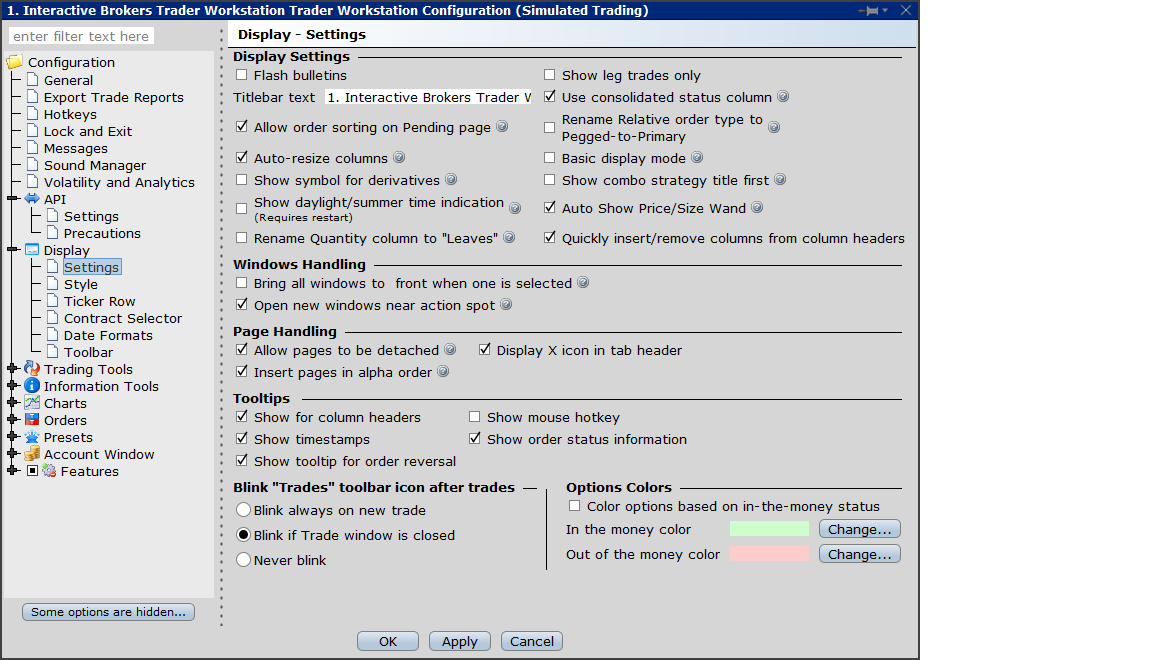Click Change button for In the money color
Image resolution: width=1152 pixels, height=660 pixels.
[860, 529]
